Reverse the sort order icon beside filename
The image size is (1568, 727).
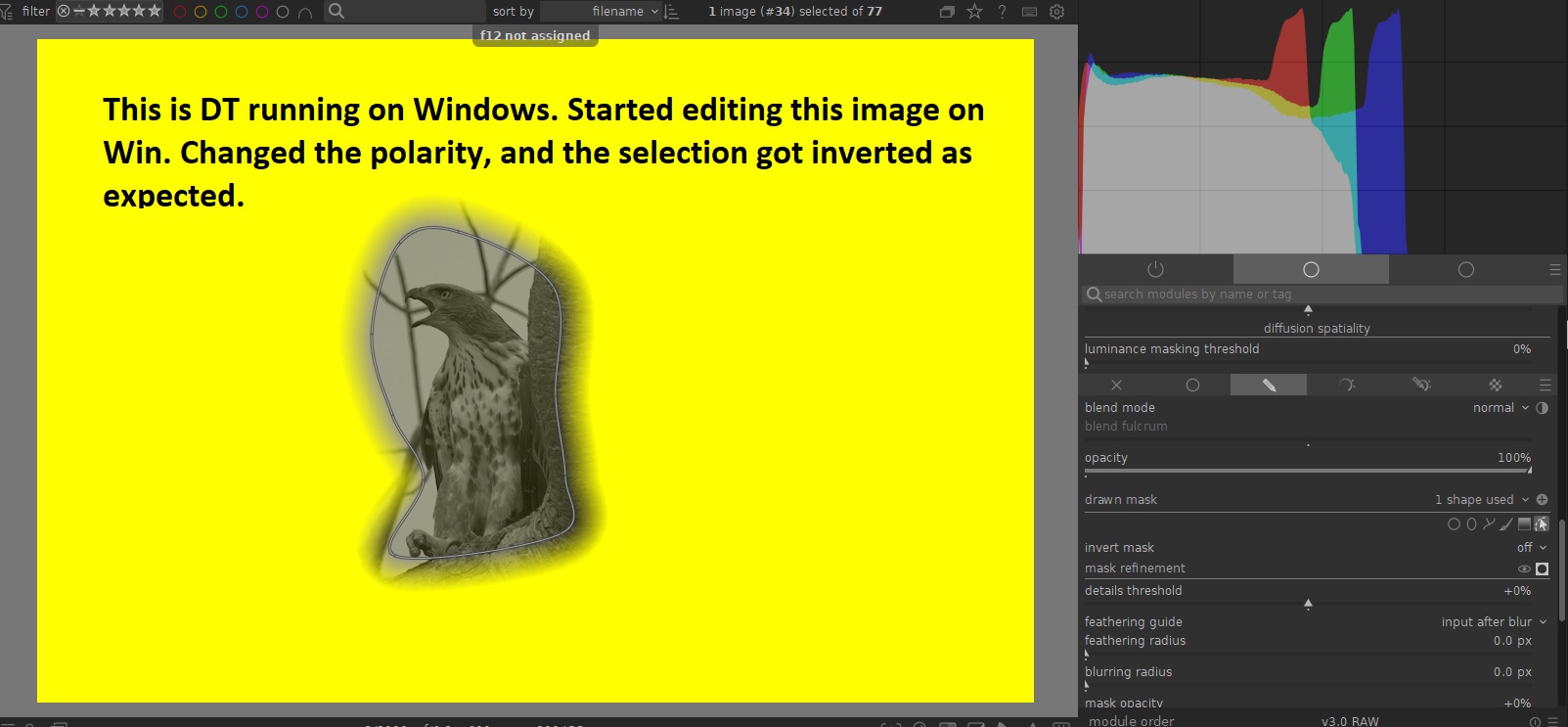[x=671, y=12]
